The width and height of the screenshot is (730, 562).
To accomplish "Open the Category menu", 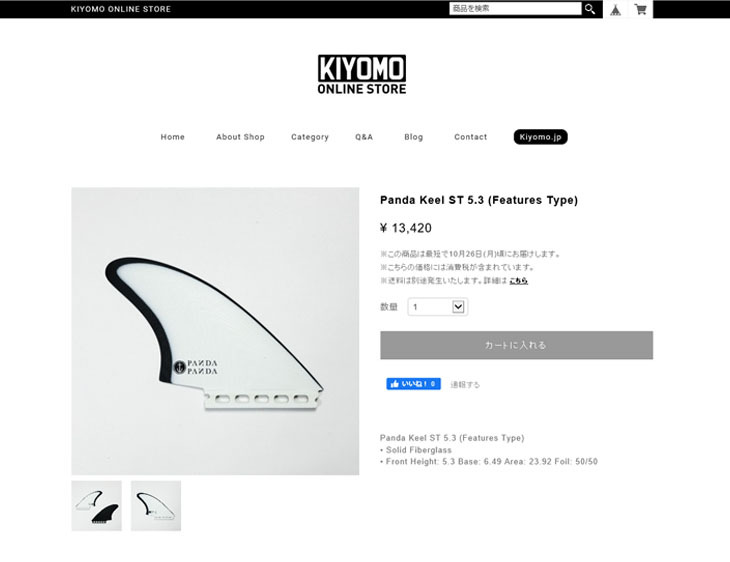I will [x=310, y=137].
